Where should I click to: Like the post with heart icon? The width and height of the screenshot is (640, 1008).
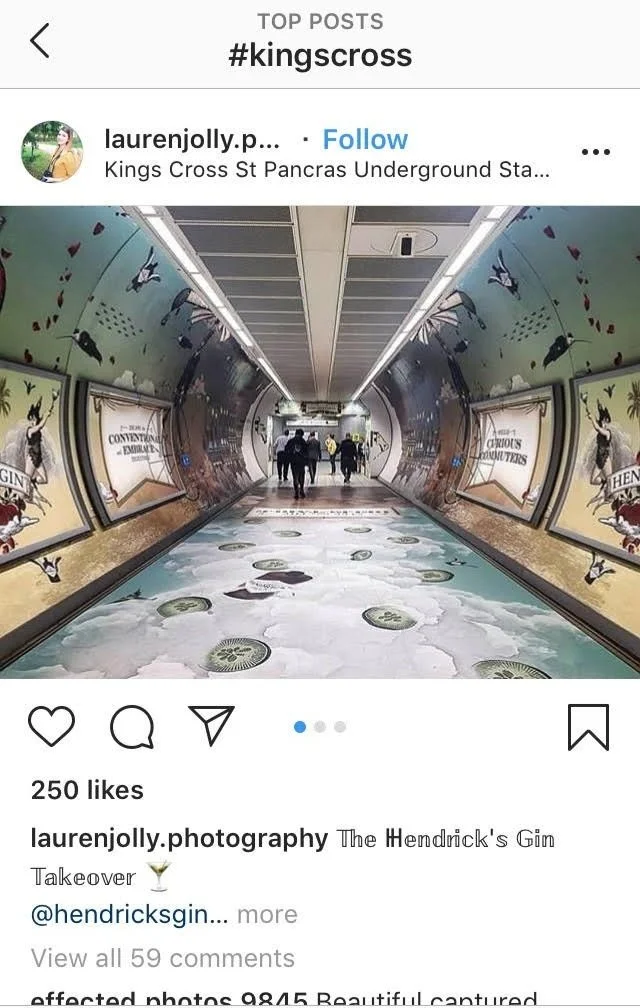point(51,726)
